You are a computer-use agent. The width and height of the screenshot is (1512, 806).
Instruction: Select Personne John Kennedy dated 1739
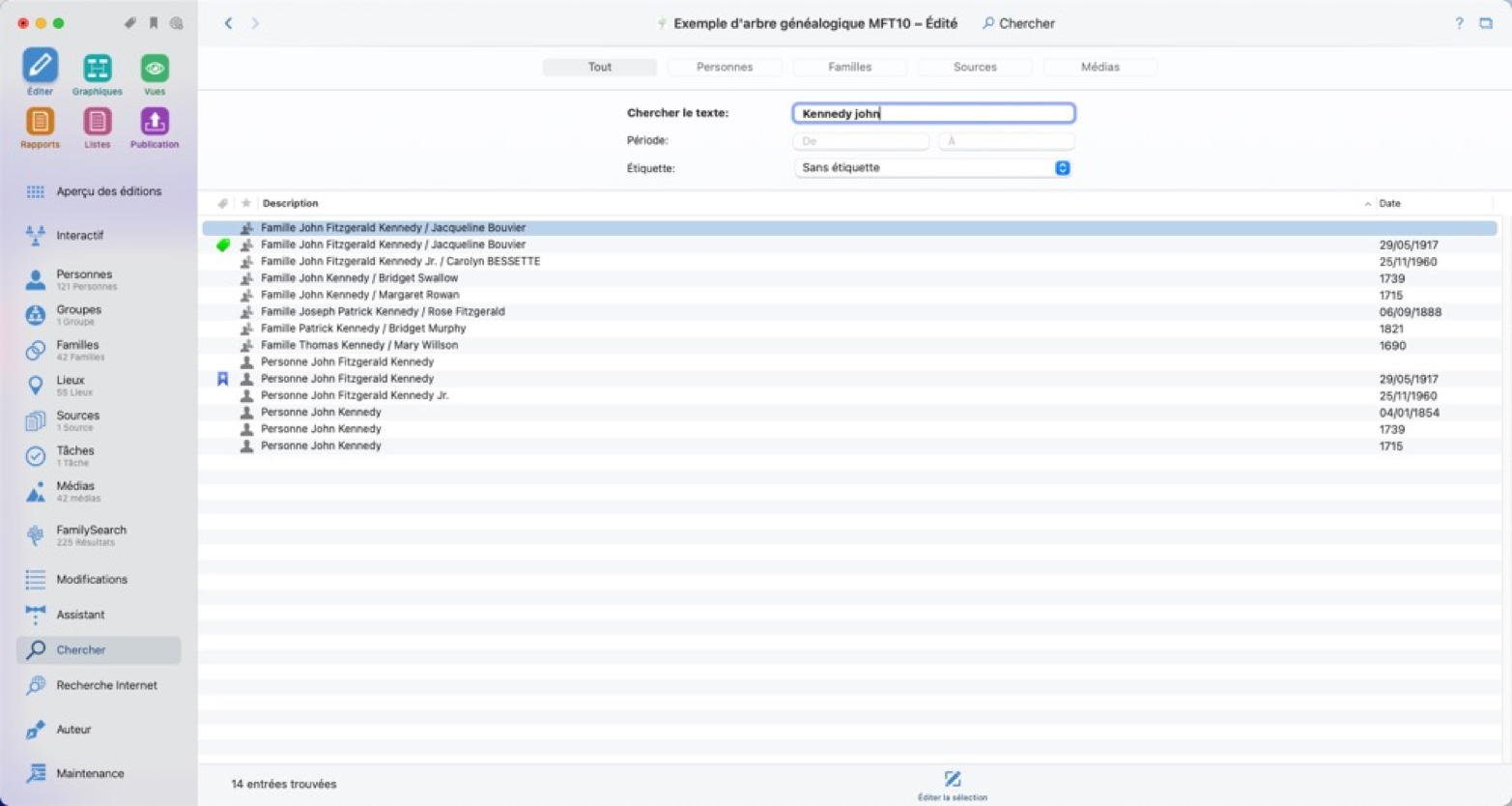tap(850, 429)
